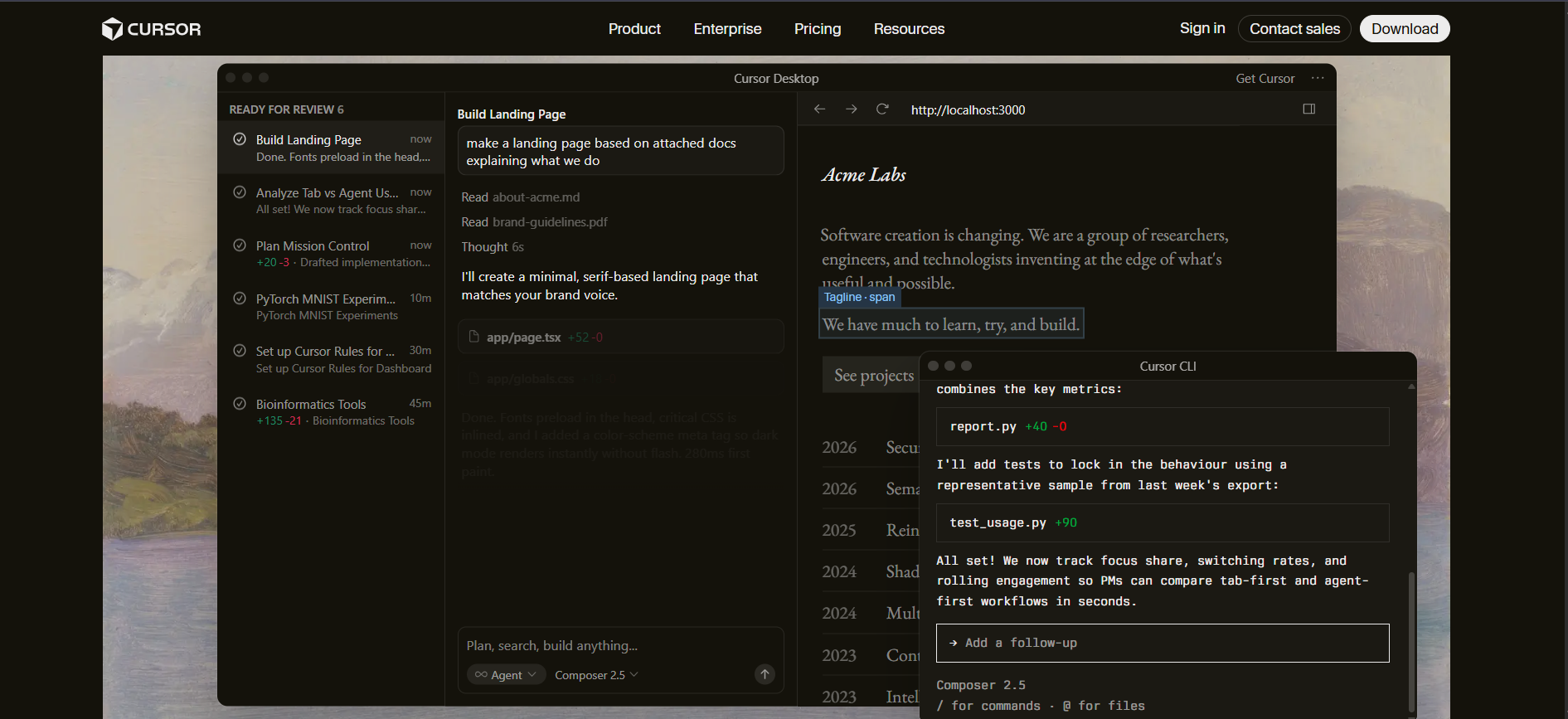The width and height of the screenshot is (1568, 719).
Task: Click the 'Add a follow-up' field in Cursor CLI
Action: pos(1163,643)
